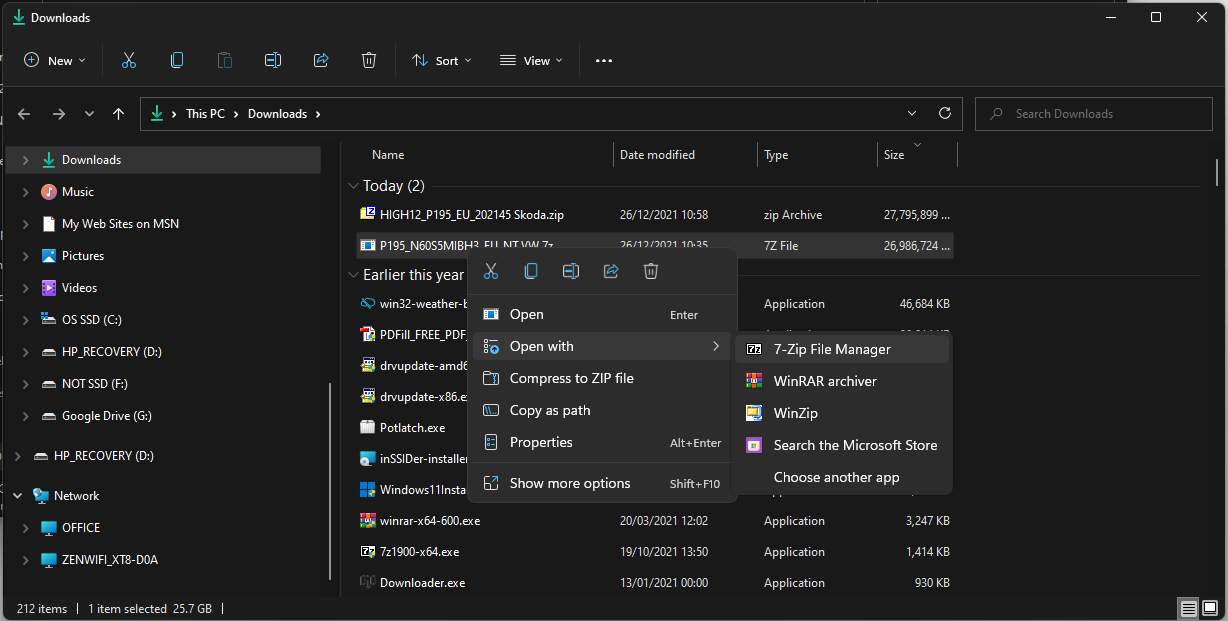Click the Copy icon in the context menu

[x=531, y=271]
